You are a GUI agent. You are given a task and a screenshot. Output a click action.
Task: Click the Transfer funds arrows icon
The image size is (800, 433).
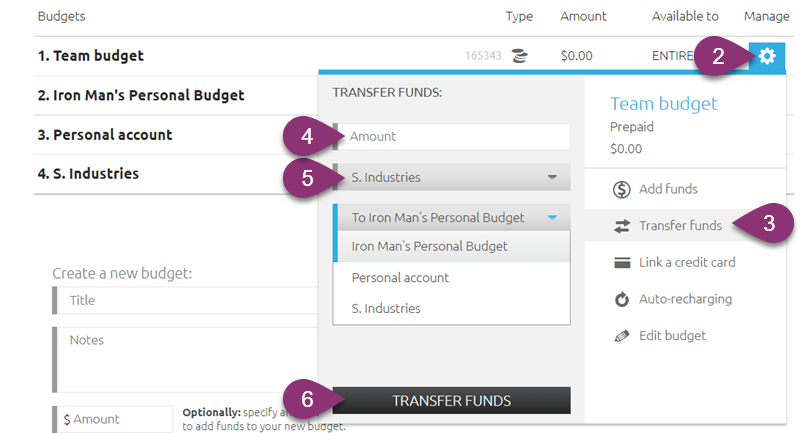pyautogui.click(x=621, y=226)
